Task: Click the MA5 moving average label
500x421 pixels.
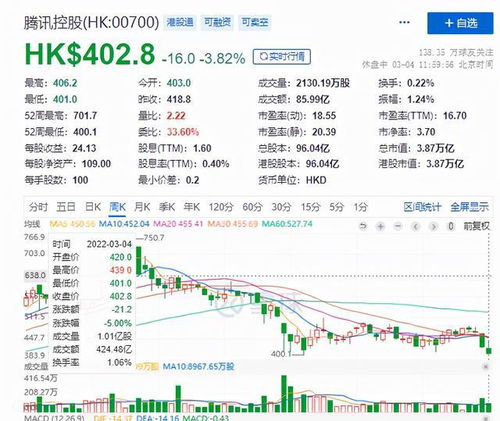Action: pyautogui.click(x=72, y=224)
